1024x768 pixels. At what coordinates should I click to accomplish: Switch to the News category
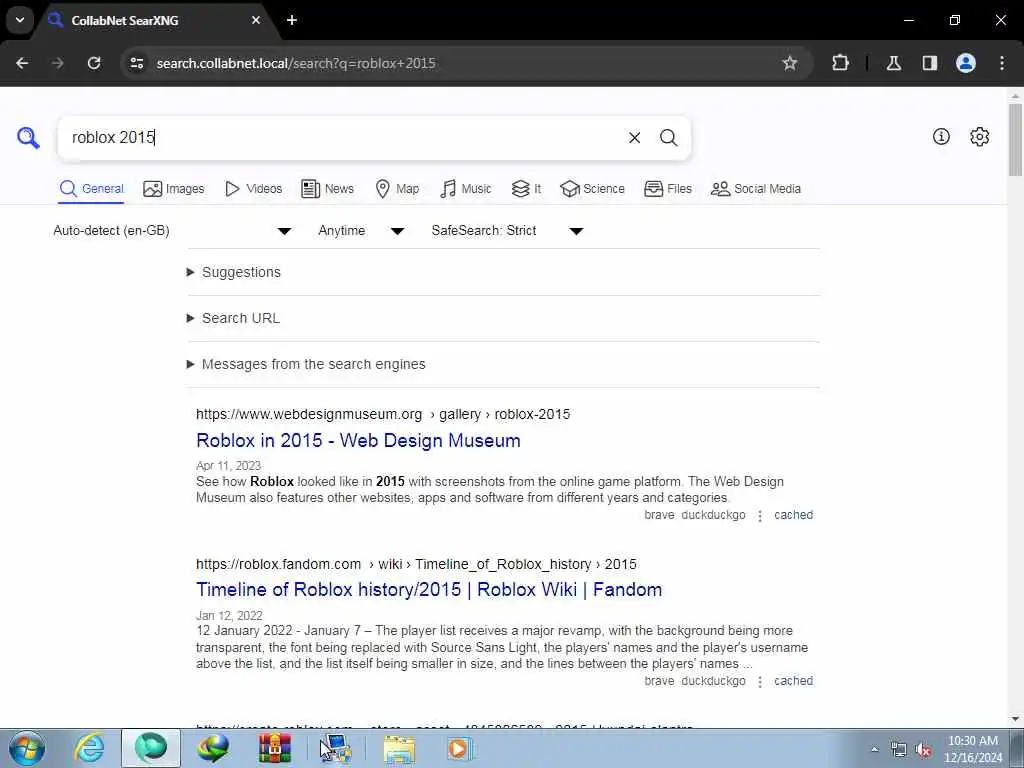(x=327, y=189)
